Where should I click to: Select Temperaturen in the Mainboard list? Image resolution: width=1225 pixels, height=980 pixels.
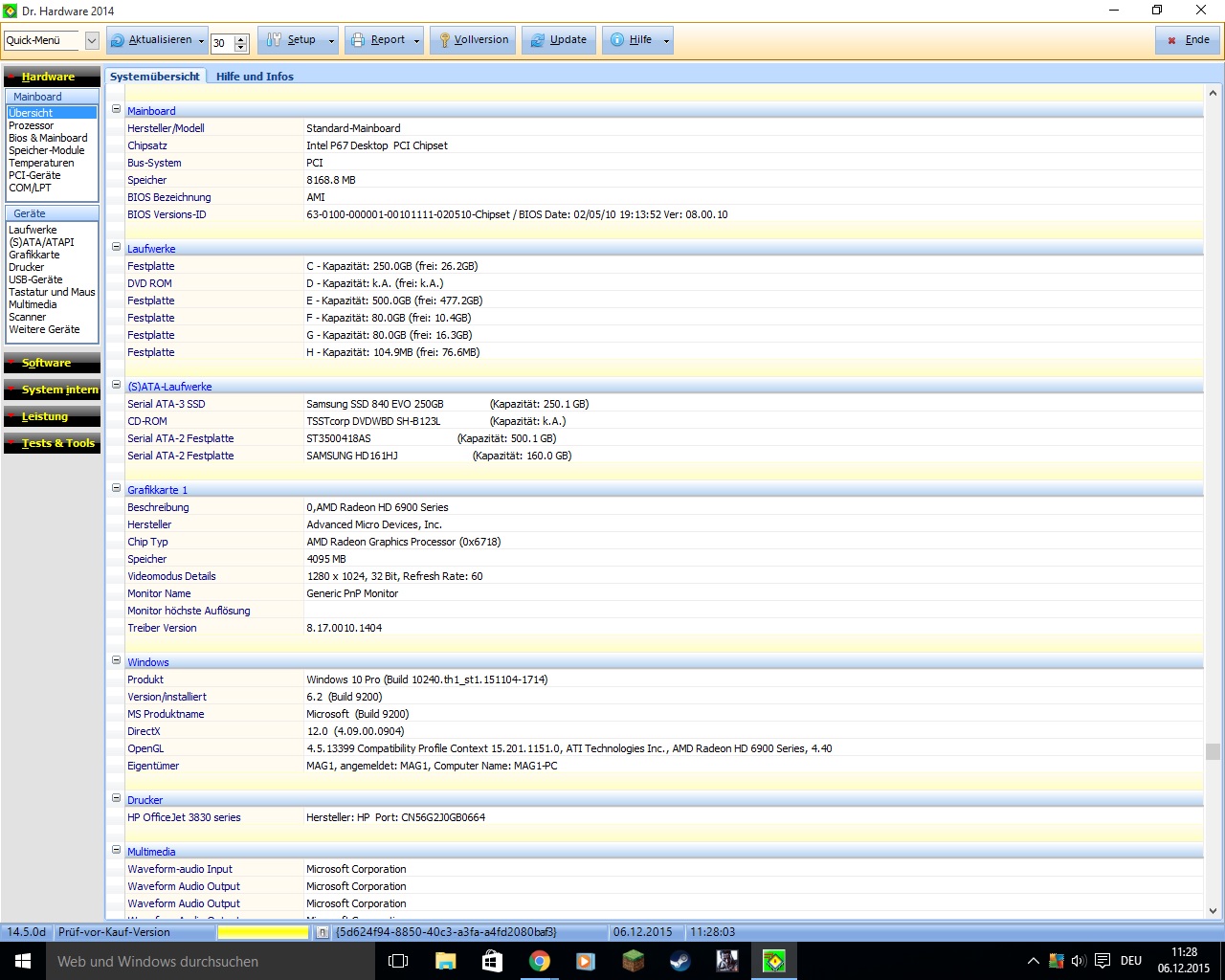[x=41, y=163]
